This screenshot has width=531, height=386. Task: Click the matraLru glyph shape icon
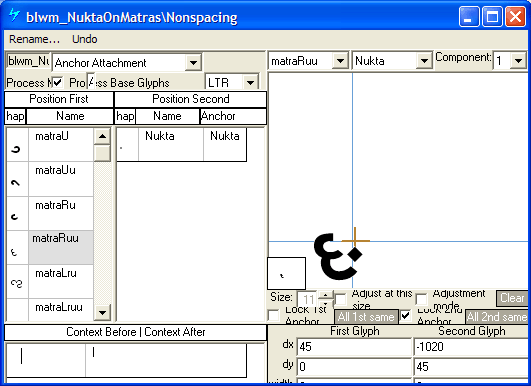(x=17, y=283)
